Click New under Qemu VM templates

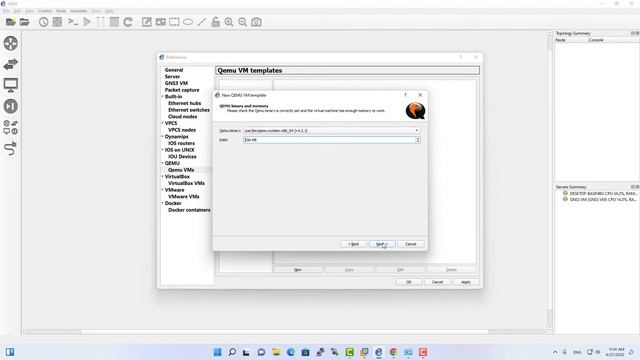pyautogui.click(x=298, y=270)
